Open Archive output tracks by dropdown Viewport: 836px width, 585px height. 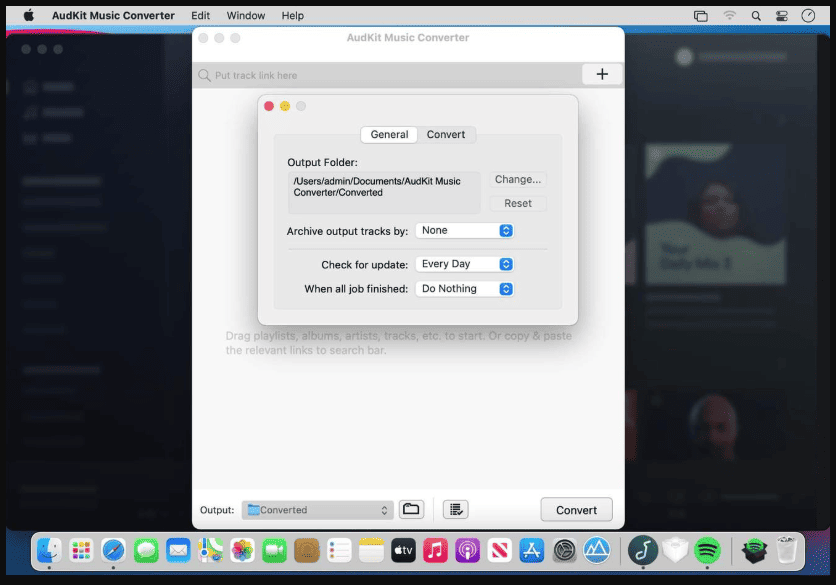click(x=464, y=230)
